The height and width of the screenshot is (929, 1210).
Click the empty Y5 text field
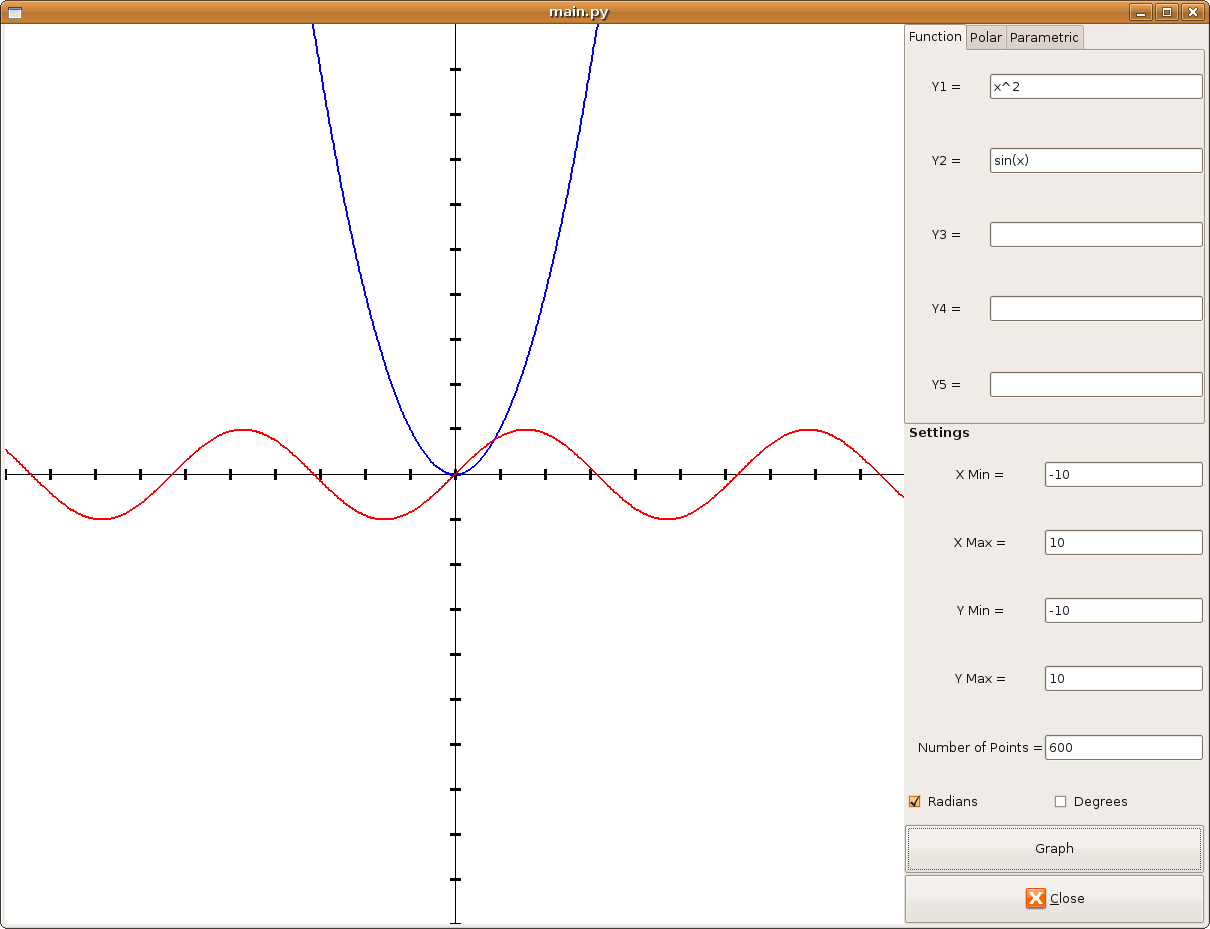pyautogui.click(x=1096, y=384)
